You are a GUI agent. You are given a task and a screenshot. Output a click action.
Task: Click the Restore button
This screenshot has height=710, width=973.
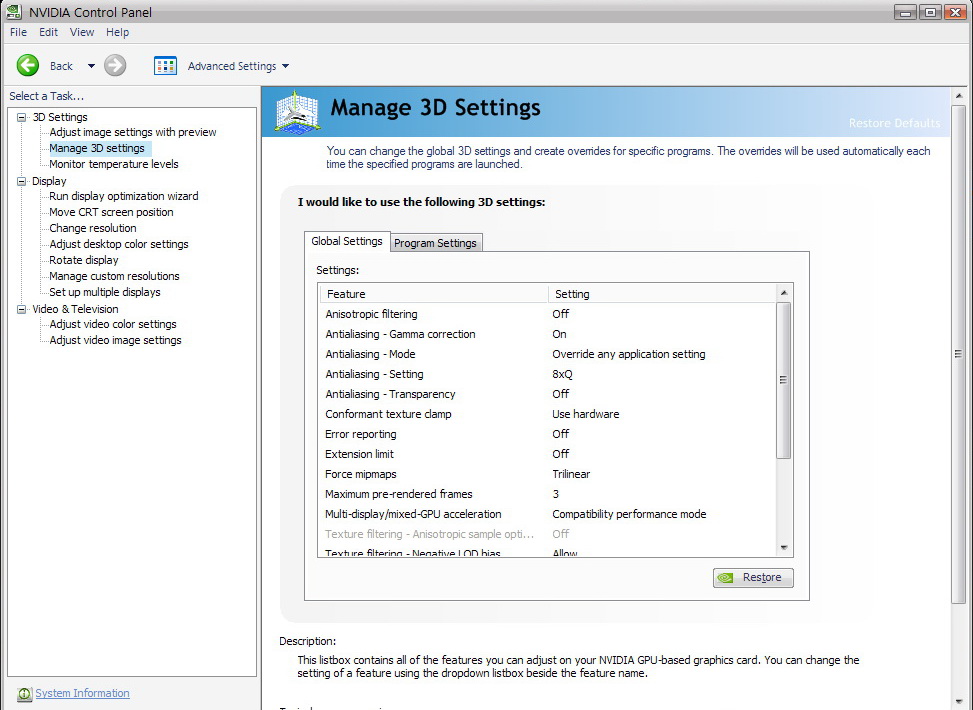click(x=753, y=577)
